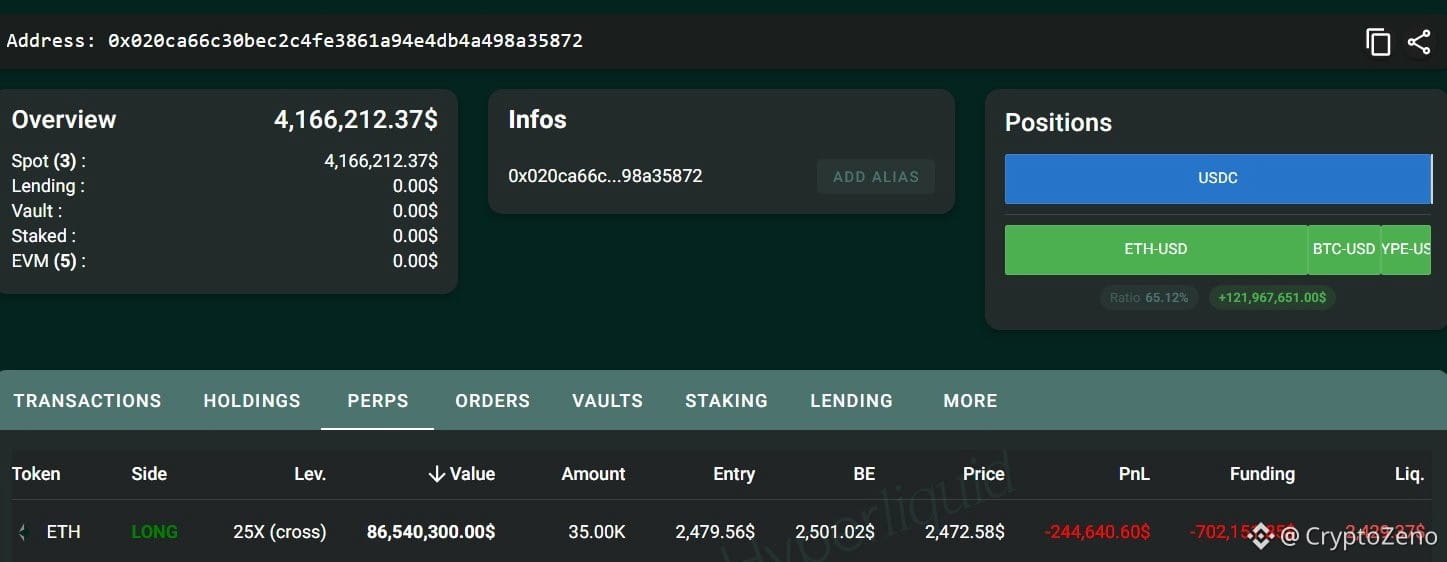Click the BTC-USD position segment
The width and height of the screenshot is (1447, 562).
click(1344, 249)
